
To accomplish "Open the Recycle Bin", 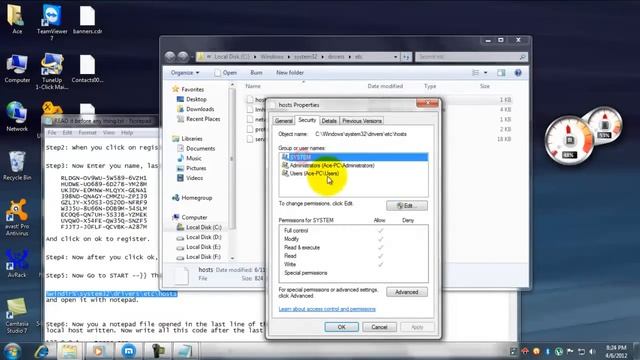I will click(x=17, y=166).
